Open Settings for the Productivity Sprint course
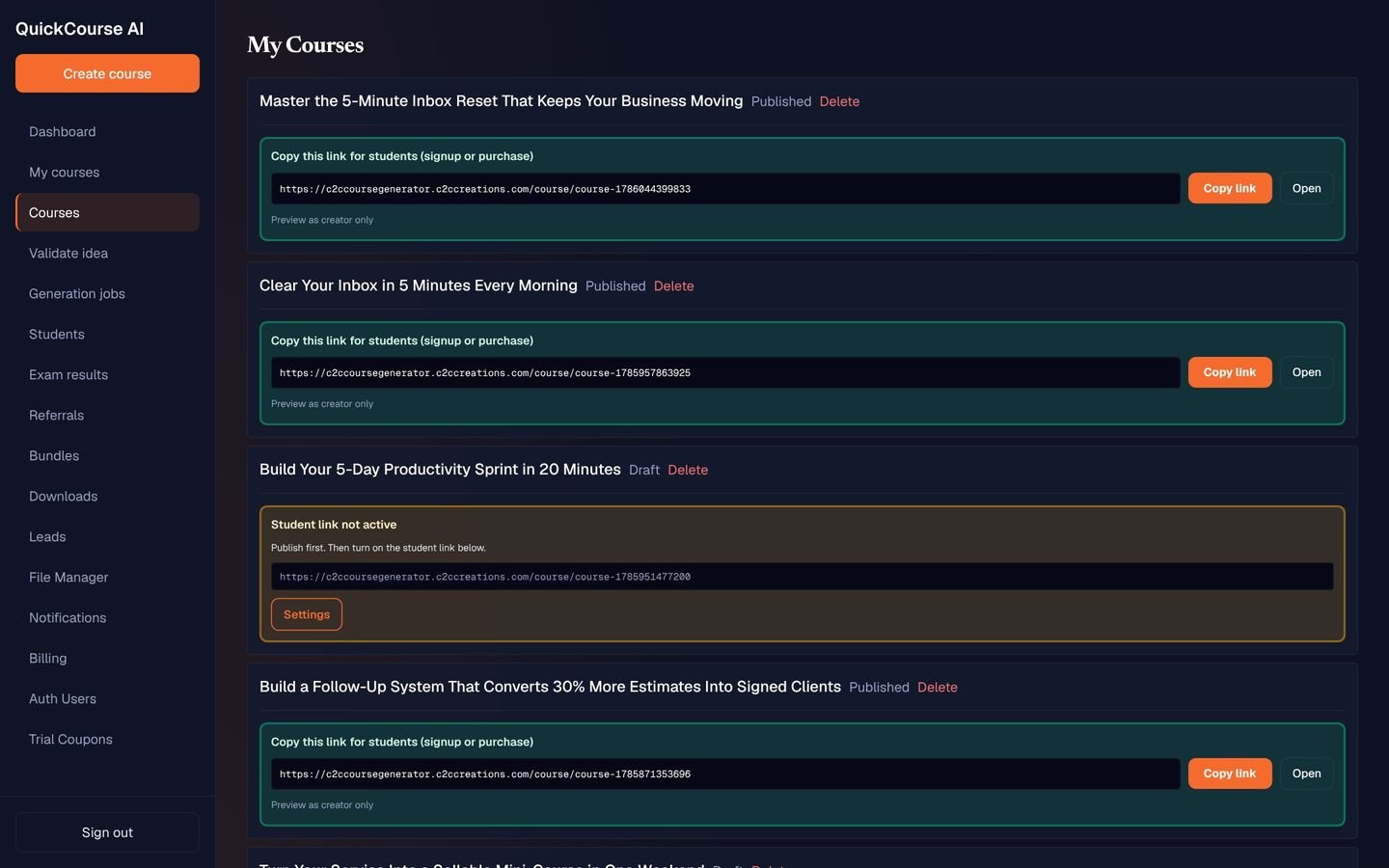The width and height of the screenshot is (1389, 868). click(307, 614)
